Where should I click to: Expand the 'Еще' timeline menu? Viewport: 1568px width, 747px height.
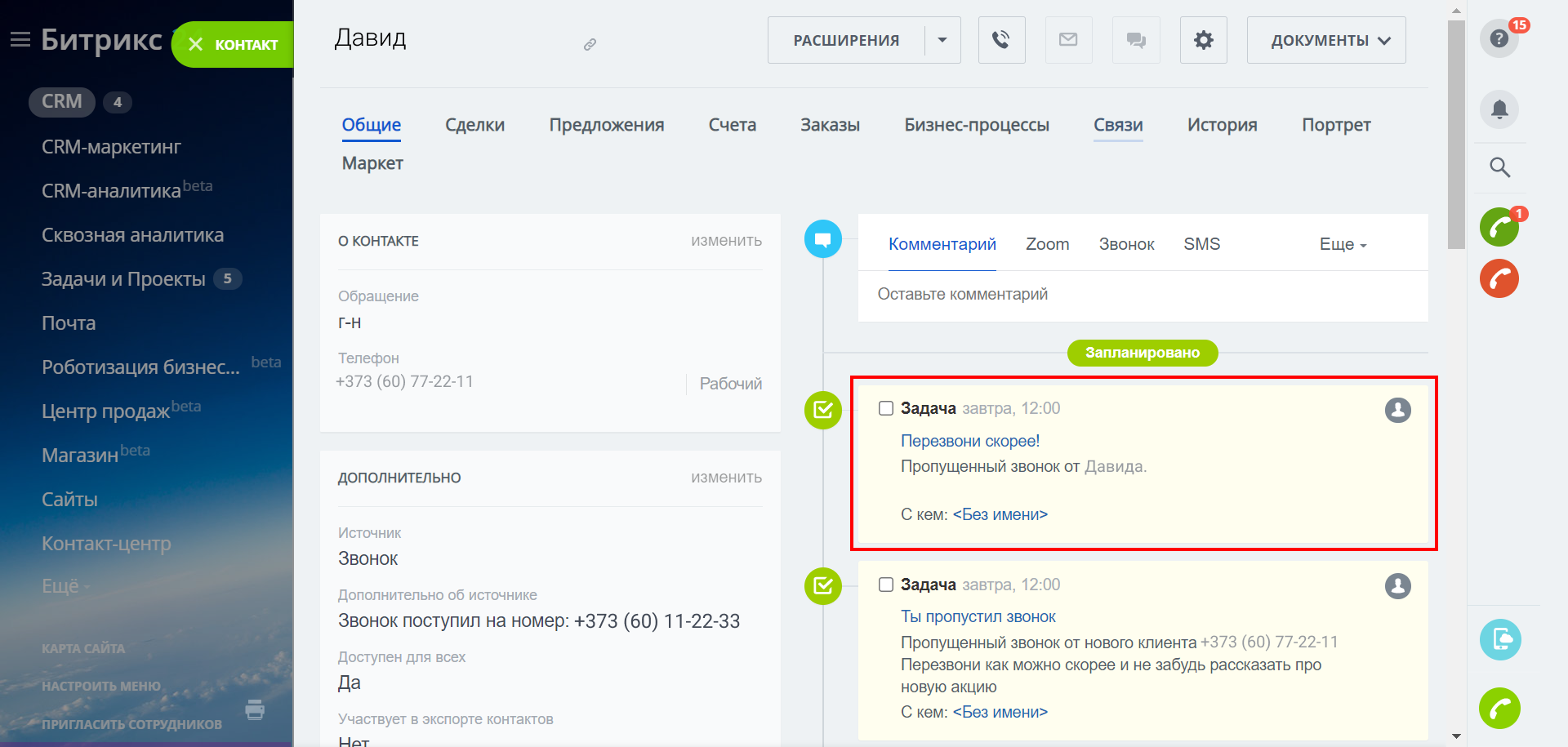(1342, 244)
